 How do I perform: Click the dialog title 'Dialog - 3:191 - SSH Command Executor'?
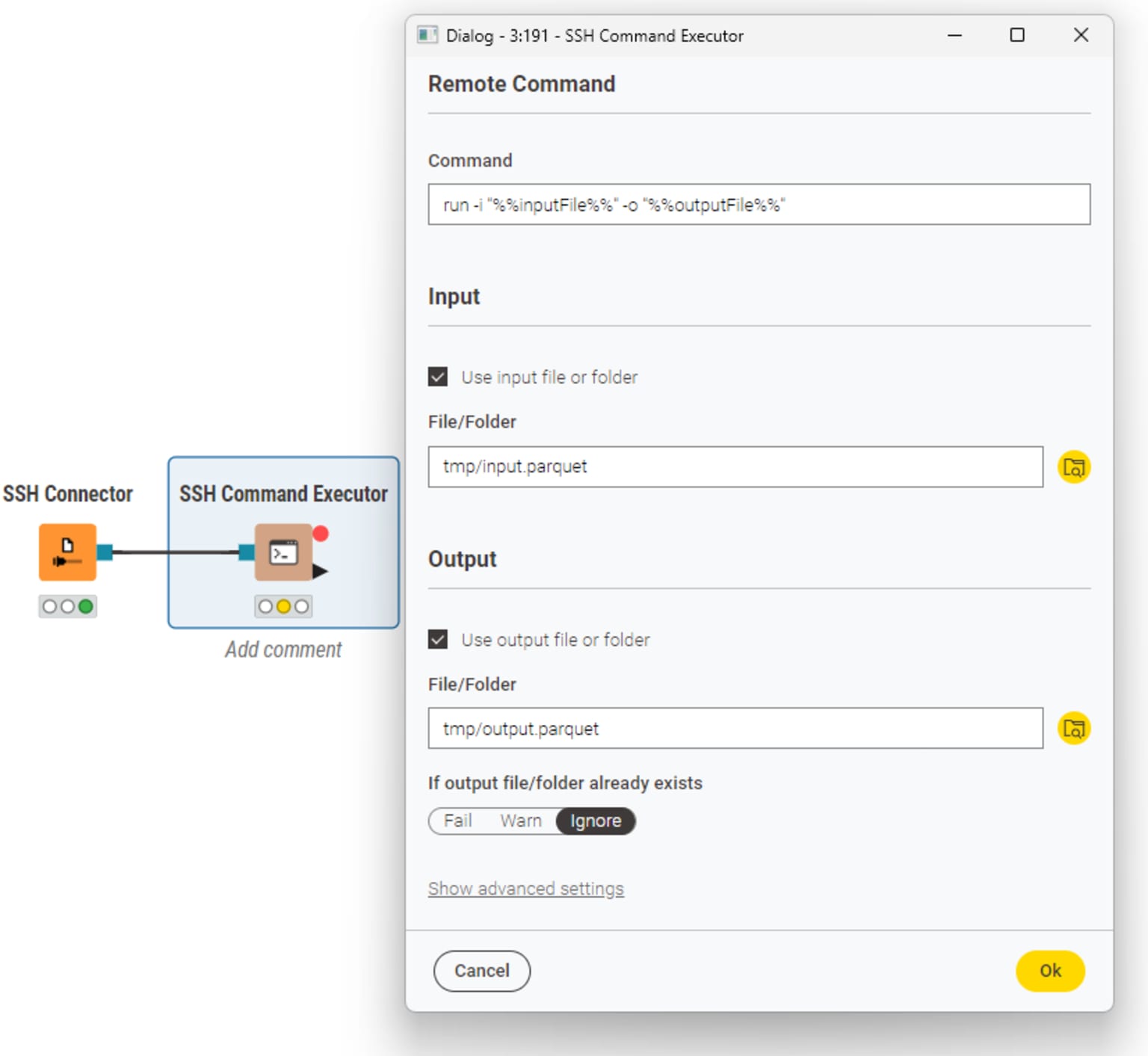tap(594, 36)
